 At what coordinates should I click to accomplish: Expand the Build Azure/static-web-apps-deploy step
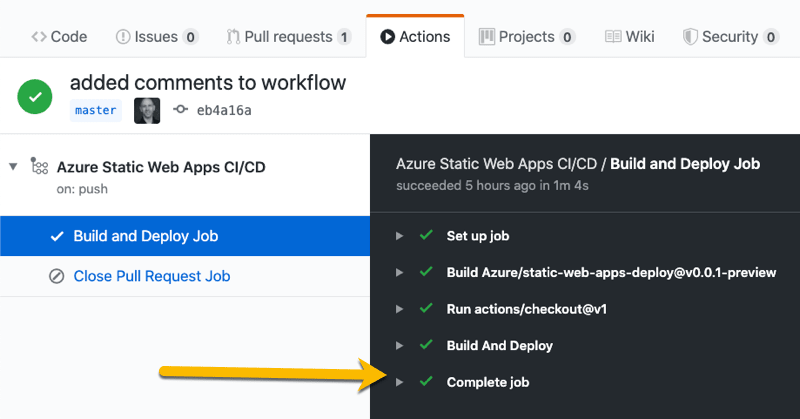click(x=399, y=273)
